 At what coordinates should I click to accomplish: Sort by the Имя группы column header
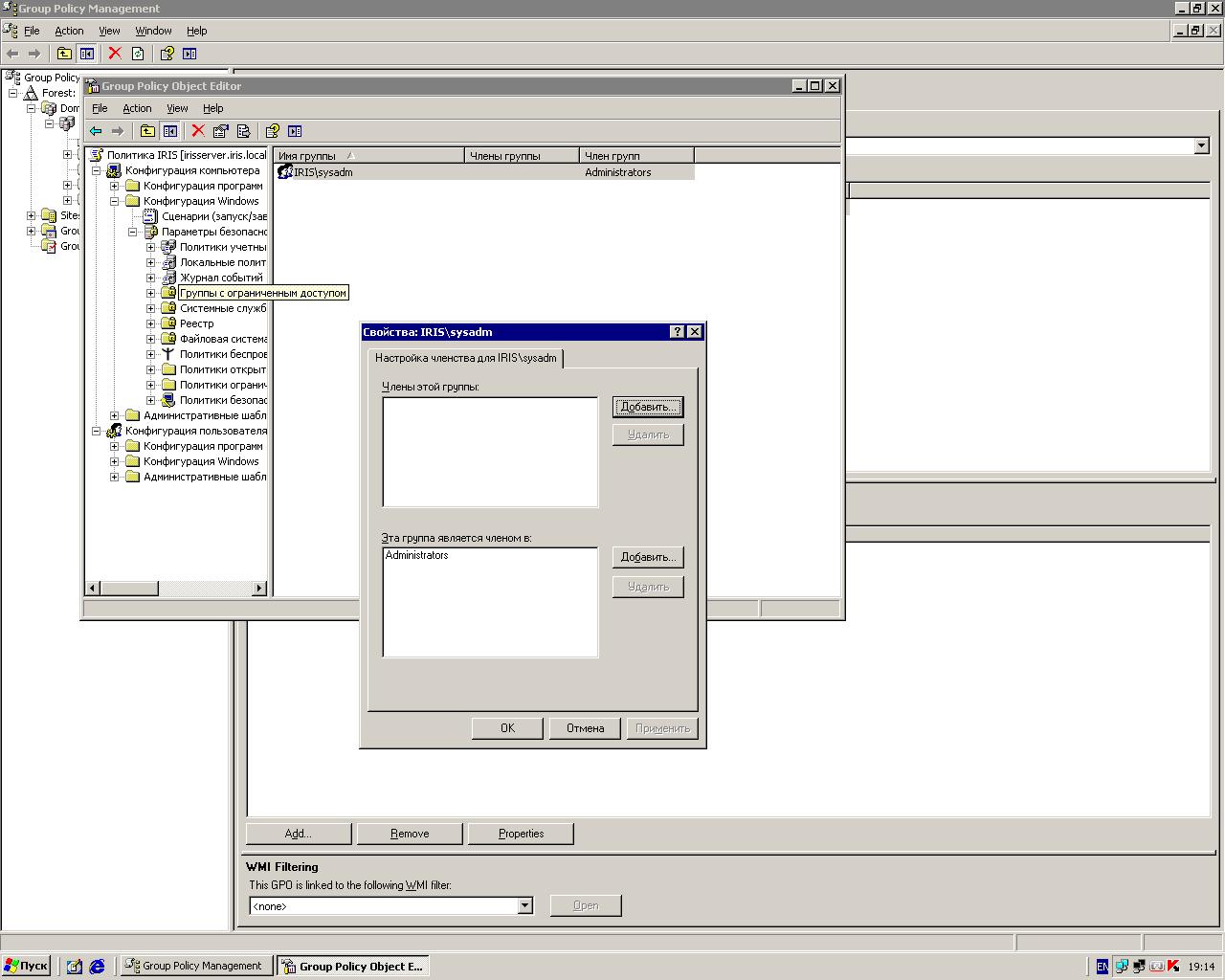click(x=368, y=156)
